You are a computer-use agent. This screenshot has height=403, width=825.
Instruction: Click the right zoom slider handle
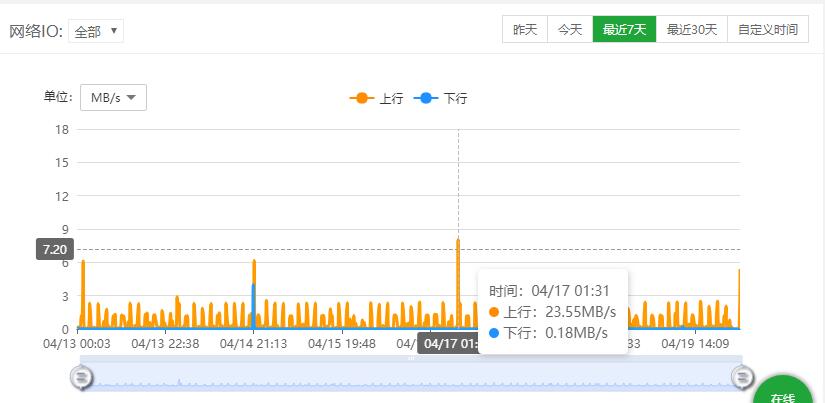click(742, 377)
